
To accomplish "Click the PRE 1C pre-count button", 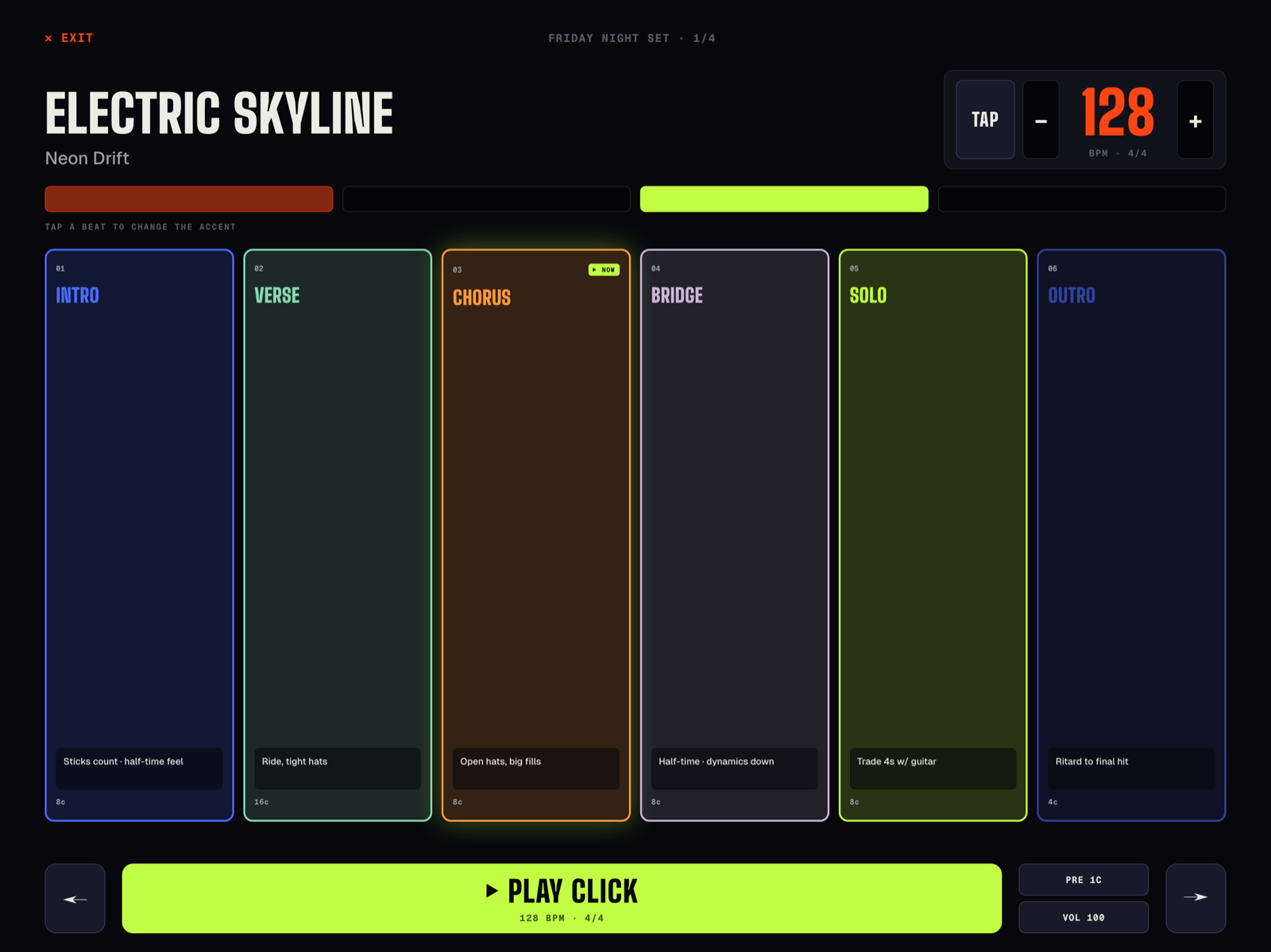I will (x=1084, y=880).
